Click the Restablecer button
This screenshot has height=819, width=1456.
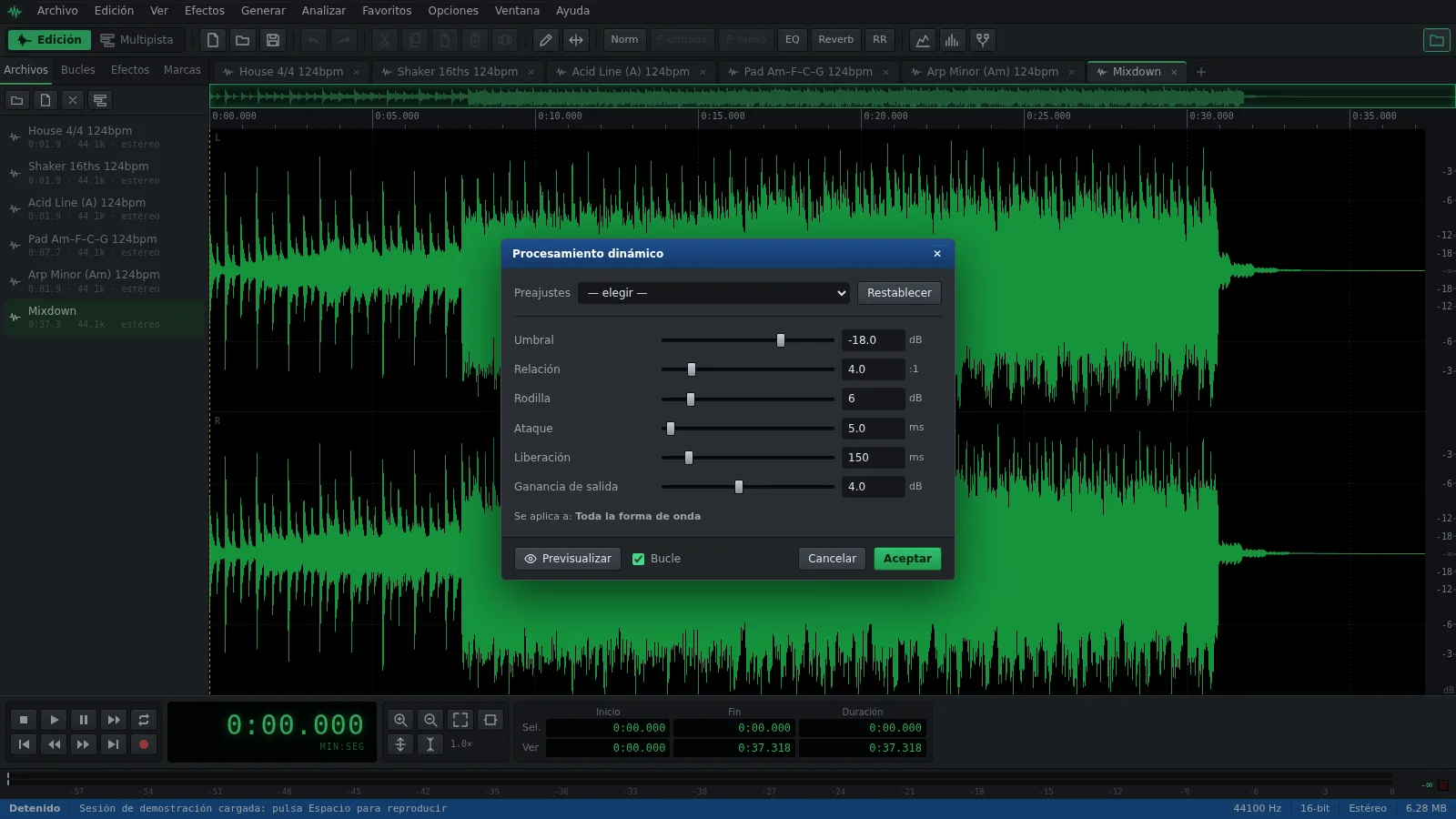(x=899, y=293)
